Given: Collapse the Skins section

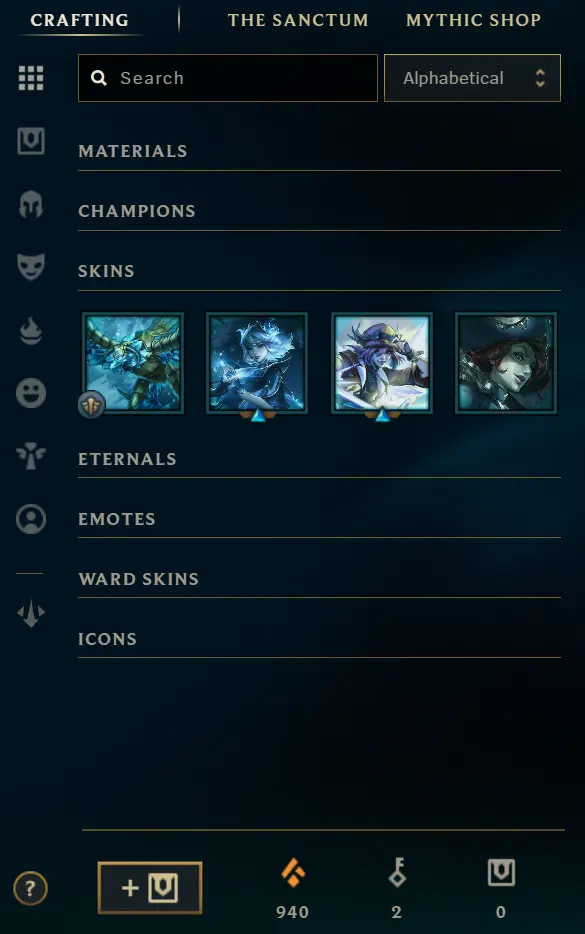Looking at the screenshot, I should (x=319, y=271).
